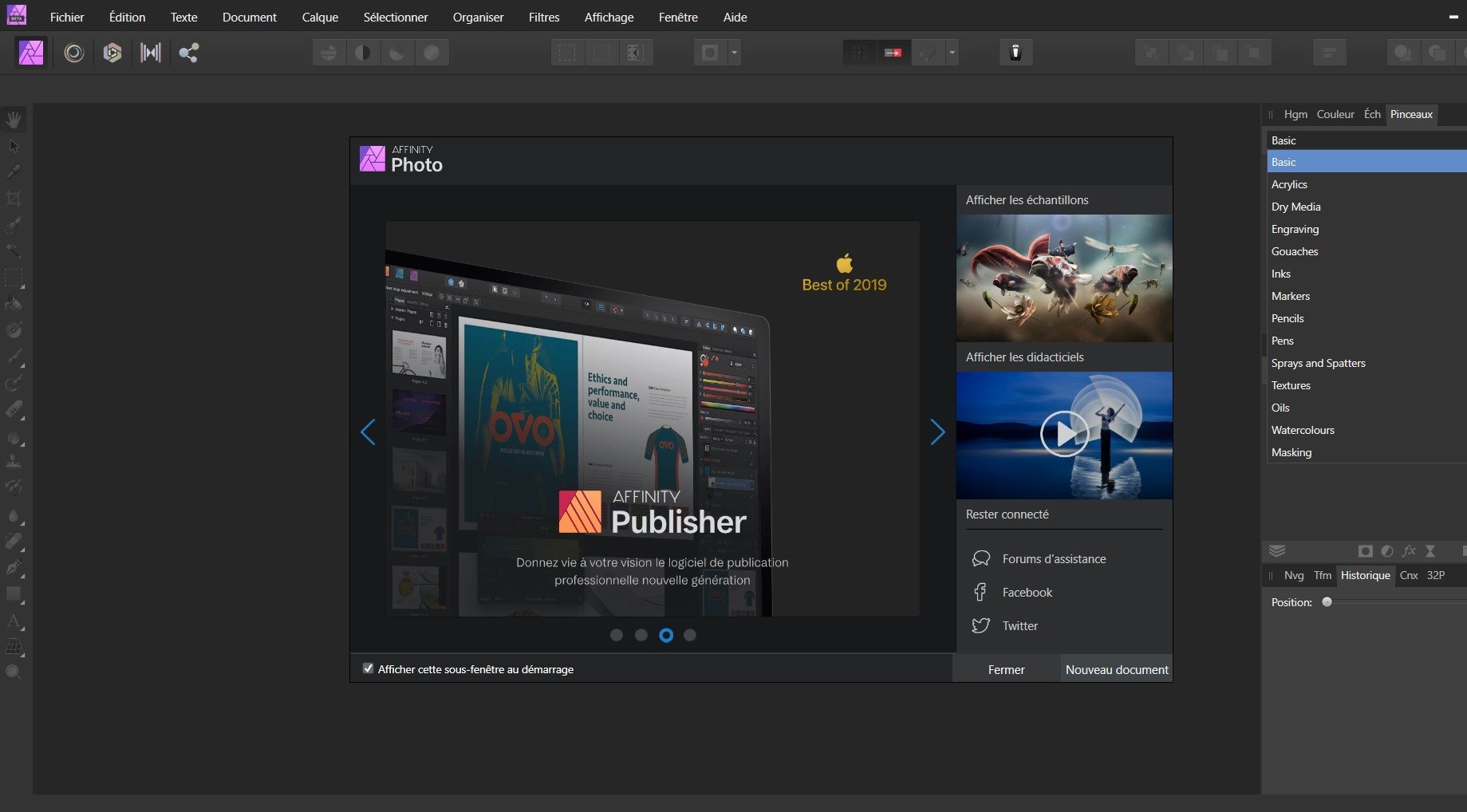Click the Fermer button
1467x812 pixels.
[1006, 669]
